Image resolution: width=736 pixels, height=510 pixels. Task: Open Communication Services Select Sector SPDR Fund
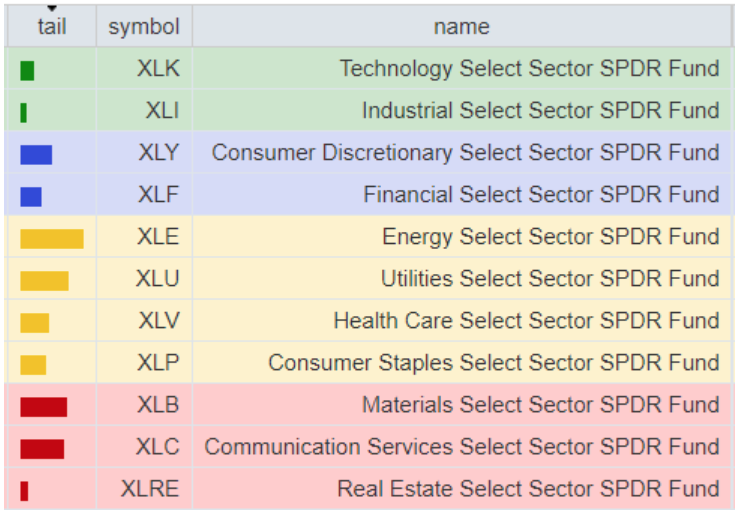(x=462, y=447)
